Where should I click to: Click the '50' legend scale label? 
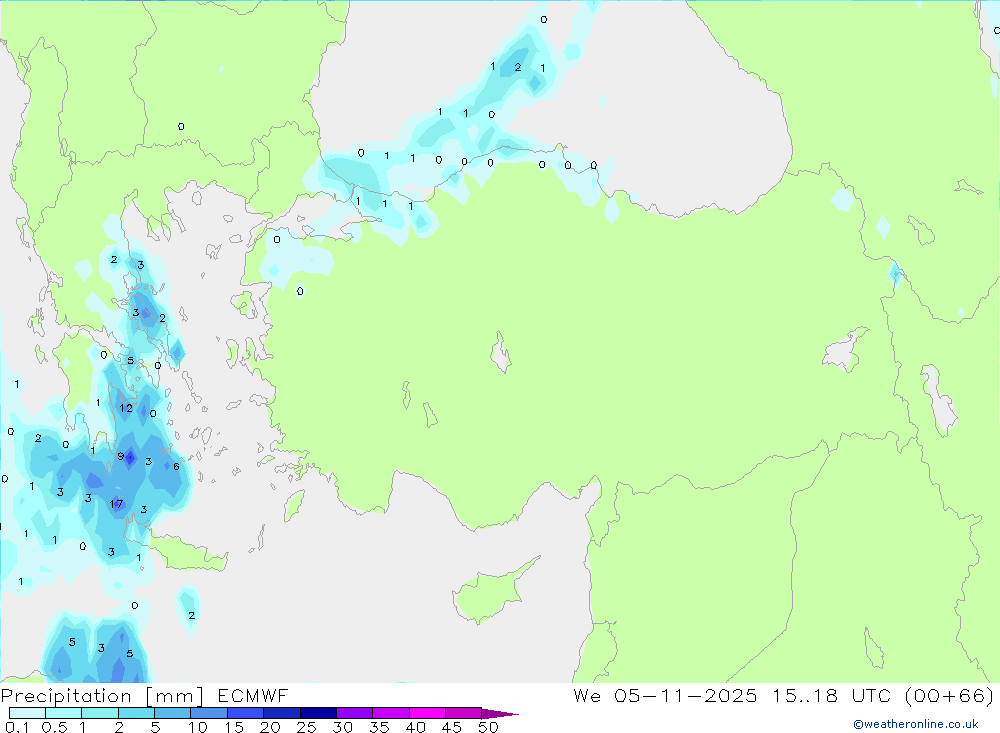pyautogui.click(x=488, y=727)
